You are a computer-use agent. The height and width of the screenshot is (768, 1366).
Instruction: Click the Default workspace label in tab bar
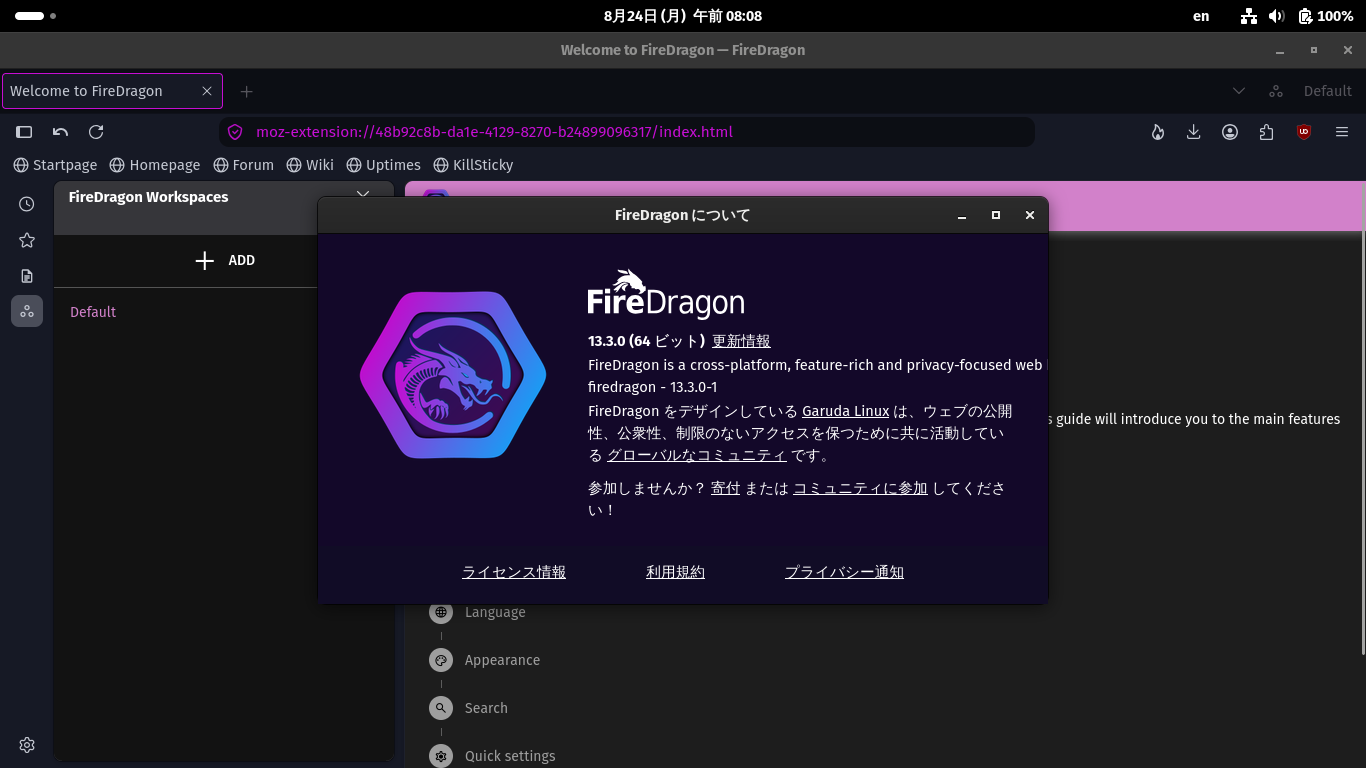click(1327, 91)
